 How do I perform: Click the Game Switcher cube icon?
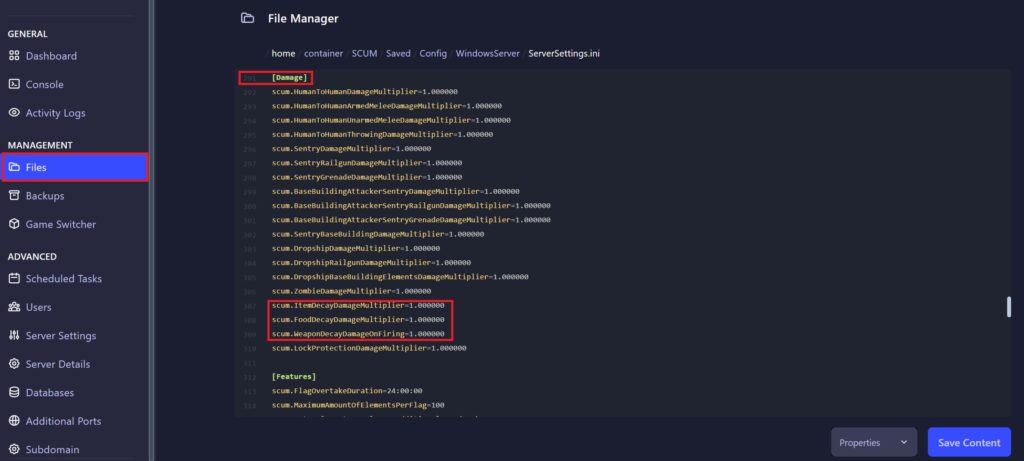14,224
